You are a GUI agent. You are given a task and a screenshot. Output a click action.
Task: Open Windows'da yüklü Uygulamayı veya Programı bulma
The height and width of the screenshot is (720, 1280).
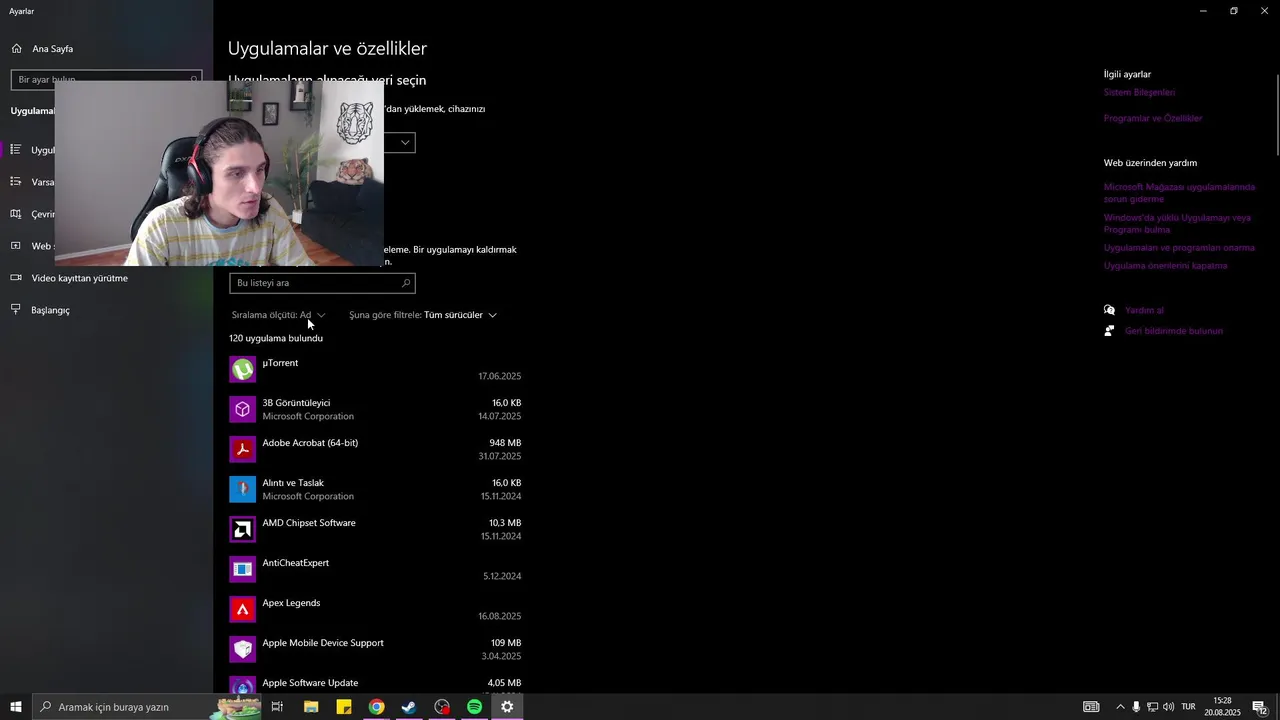(x=1177, y=223)
